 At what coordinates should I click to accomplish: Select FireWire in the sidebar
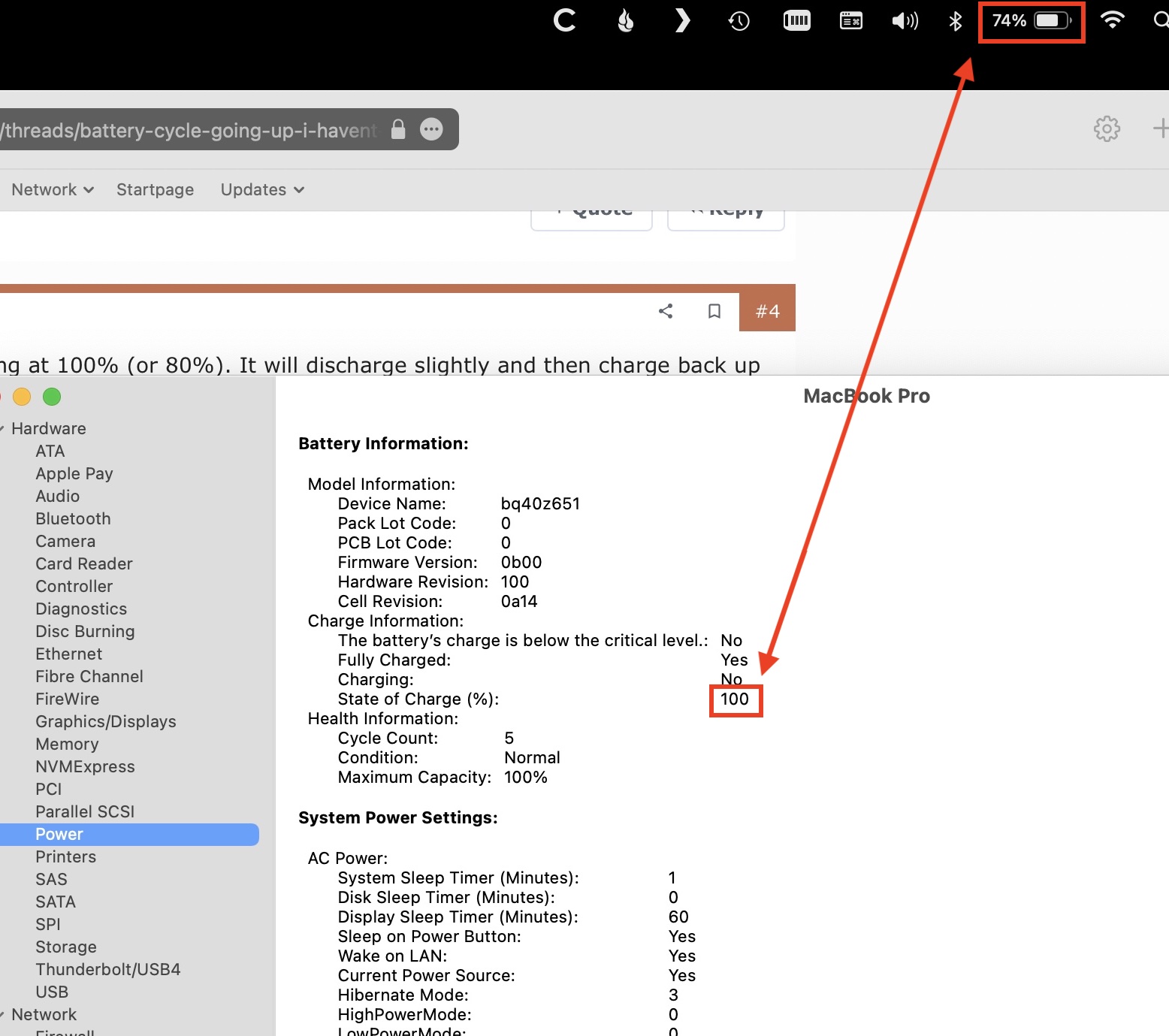[68, 699]
